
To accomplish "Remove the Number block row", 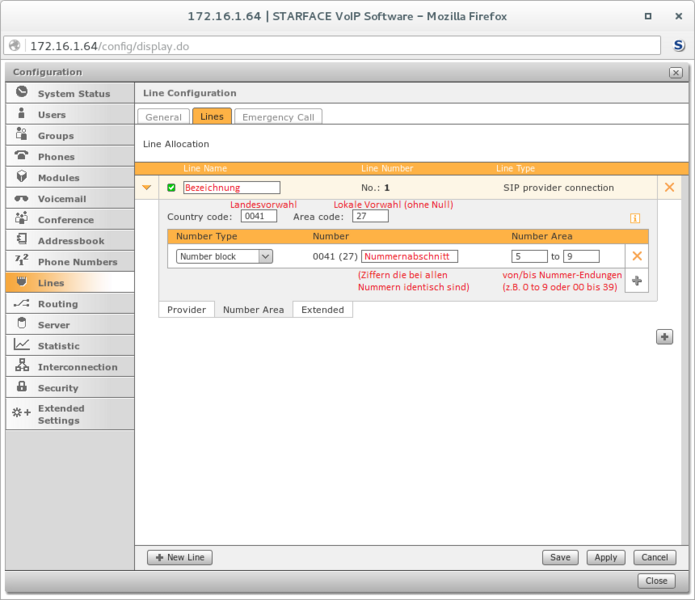I will [x=637, y=256].
